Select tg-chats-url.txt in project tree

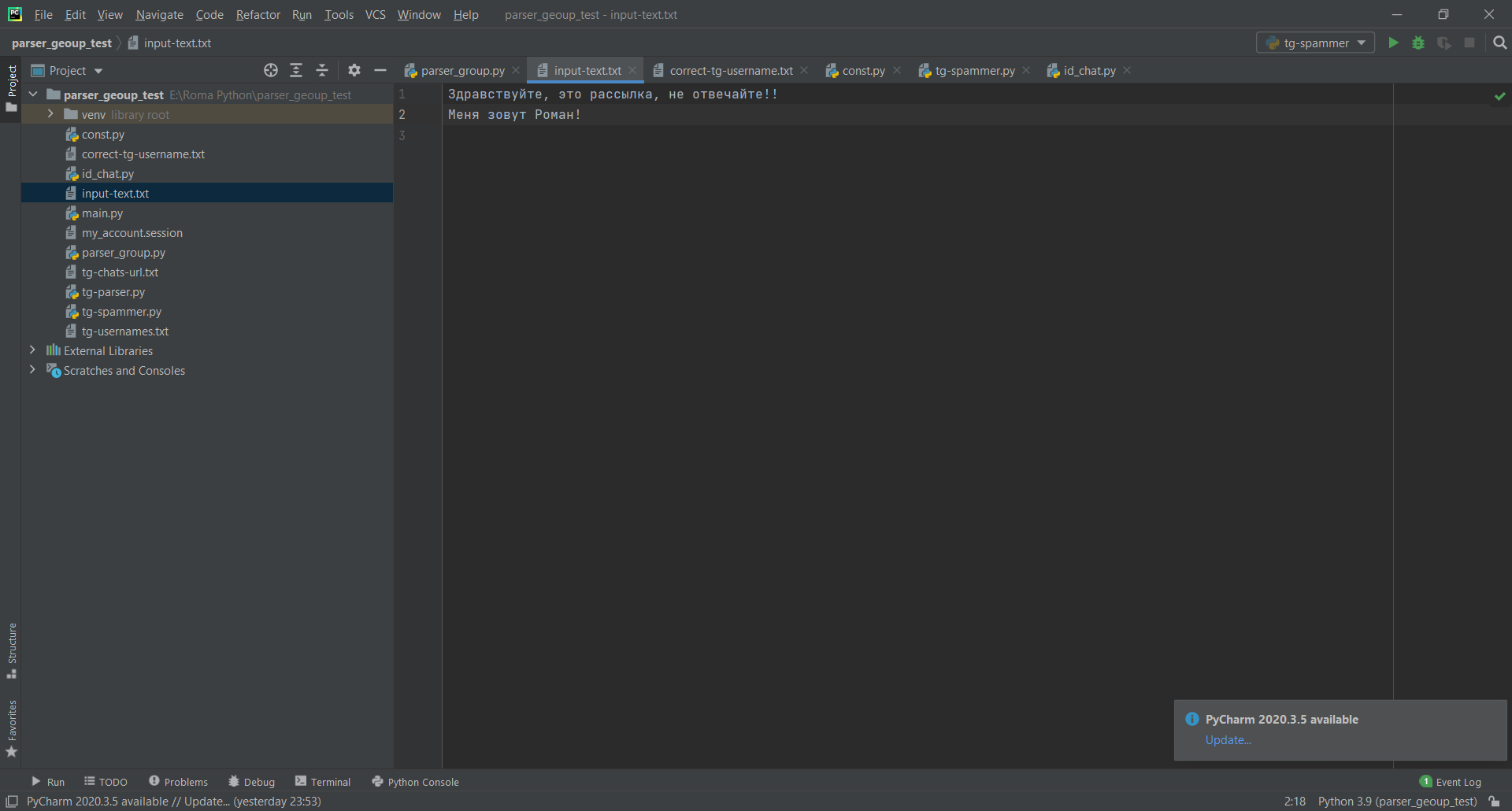coord(207,272)
